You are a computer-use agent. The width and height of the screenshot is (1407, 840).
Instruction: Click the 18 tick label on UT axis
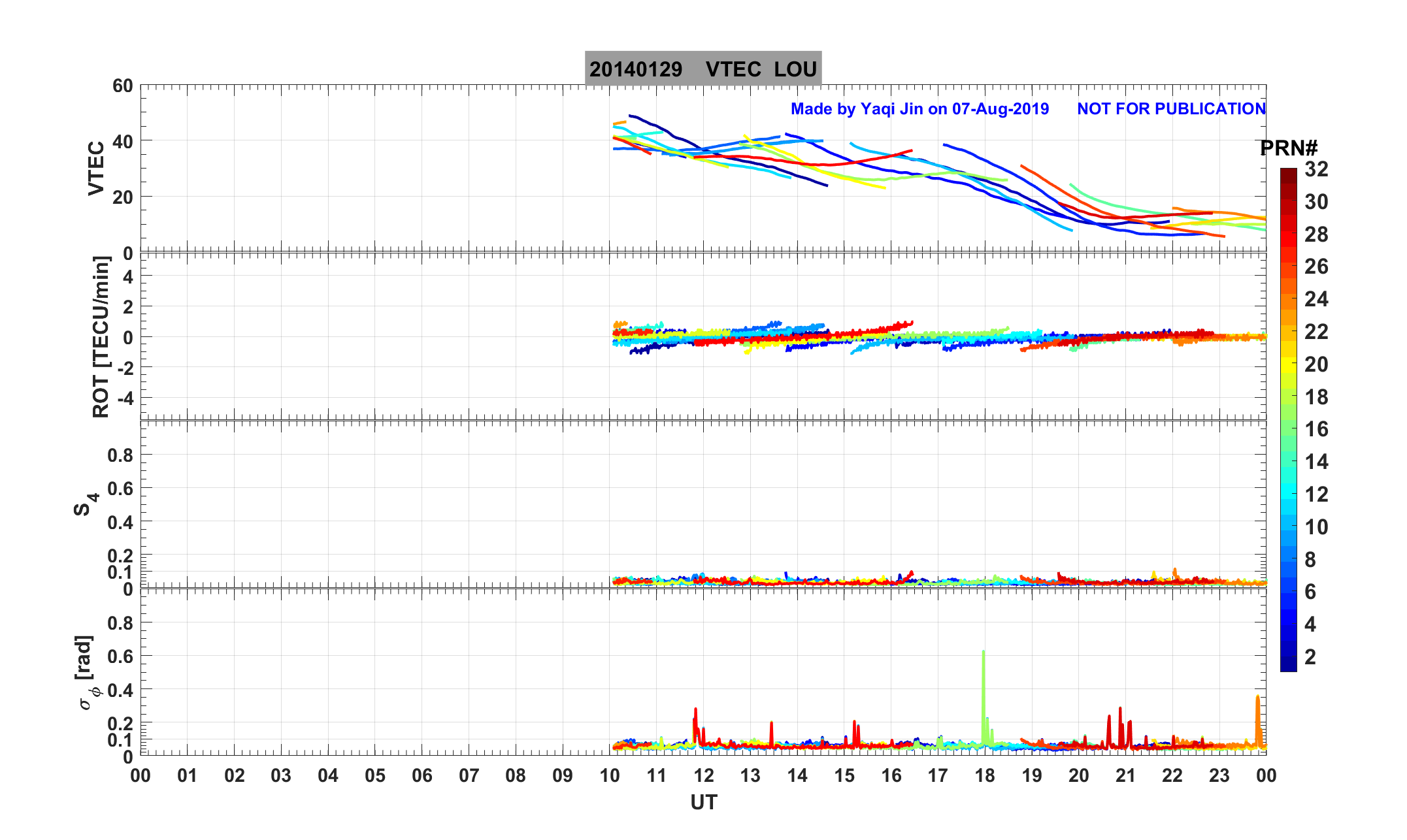pos(984,776)
